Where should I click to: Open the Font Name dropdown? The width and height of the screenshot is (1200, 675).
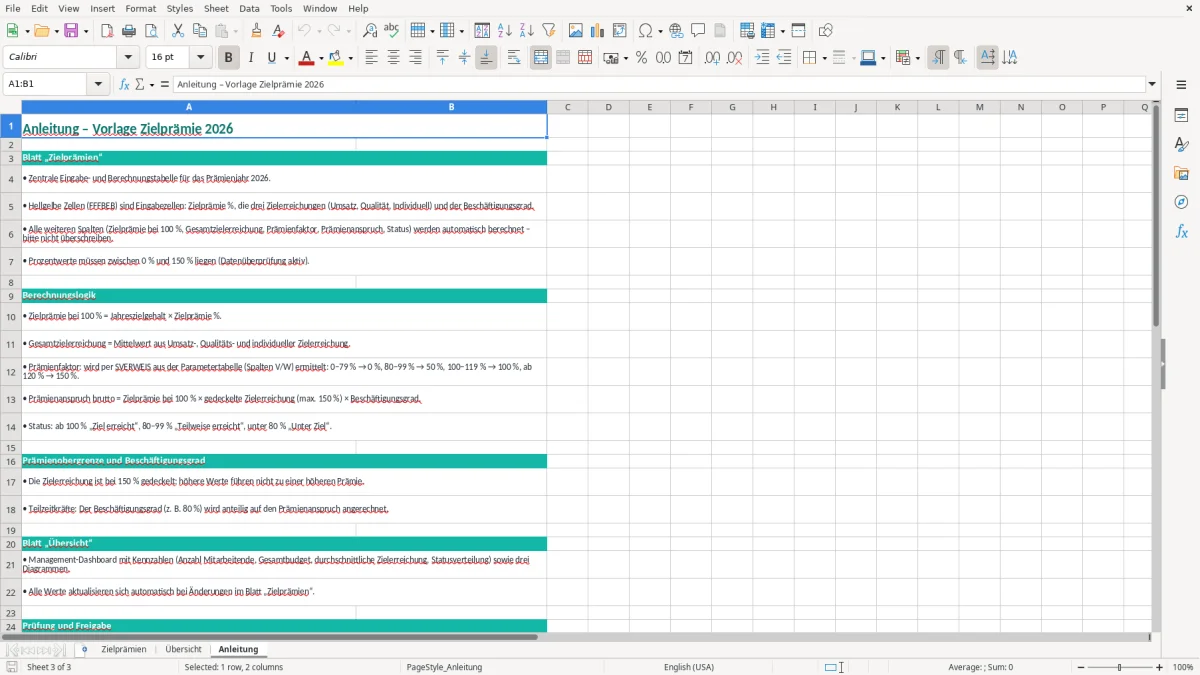pos(127,58)
